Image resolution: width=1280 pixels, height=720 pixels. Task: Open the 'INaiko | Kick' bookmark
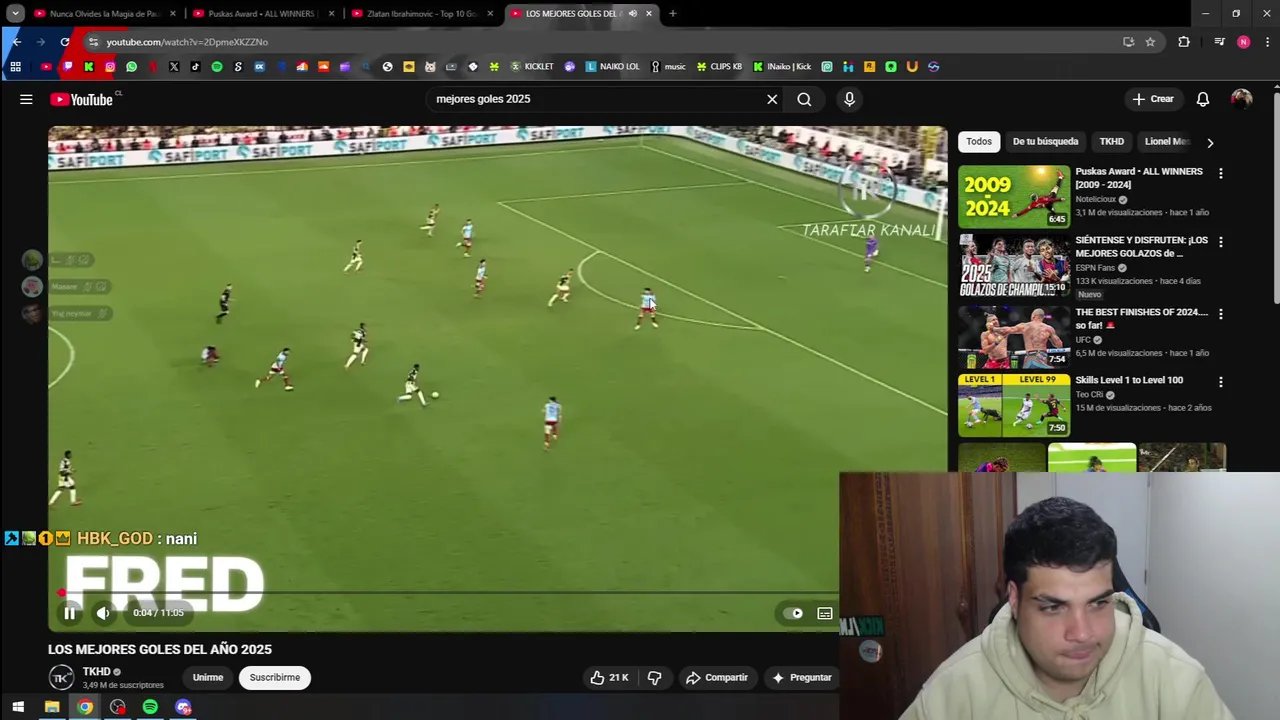(x=782, y=67)
